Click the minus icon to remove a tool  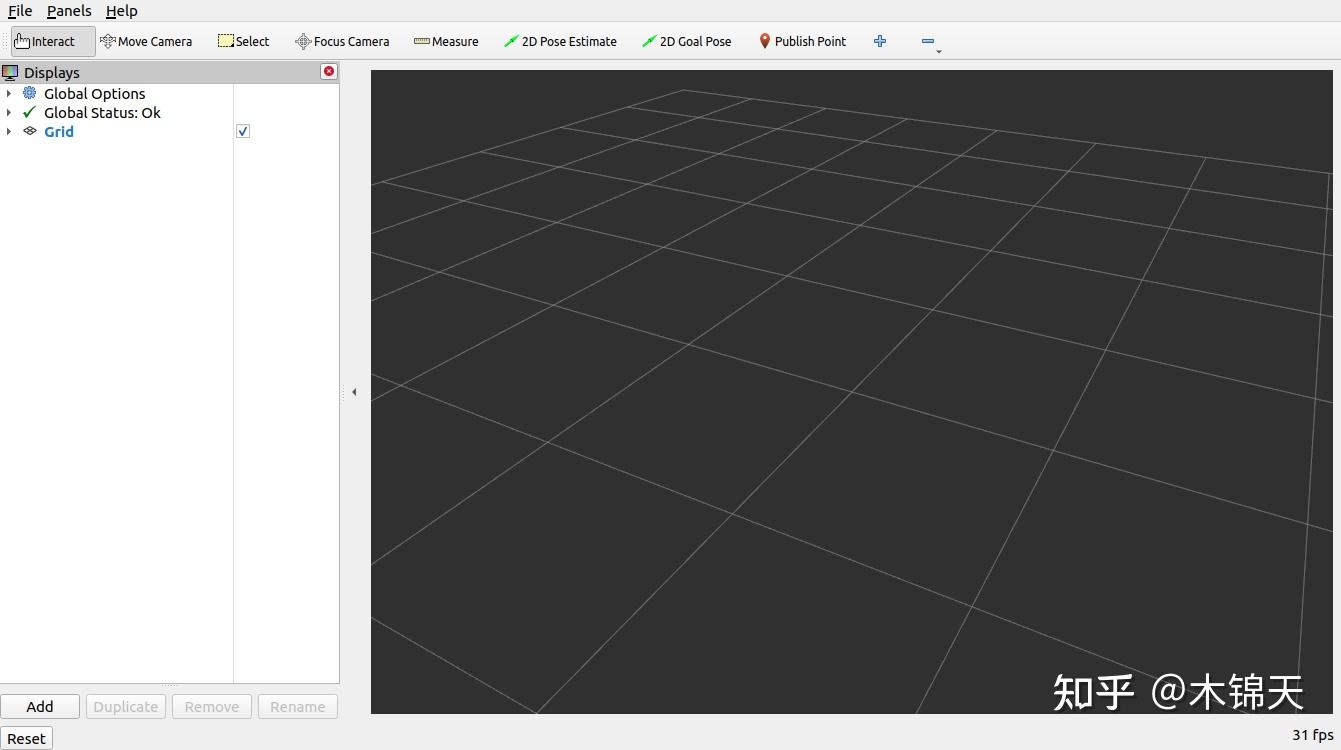[926, 40]
